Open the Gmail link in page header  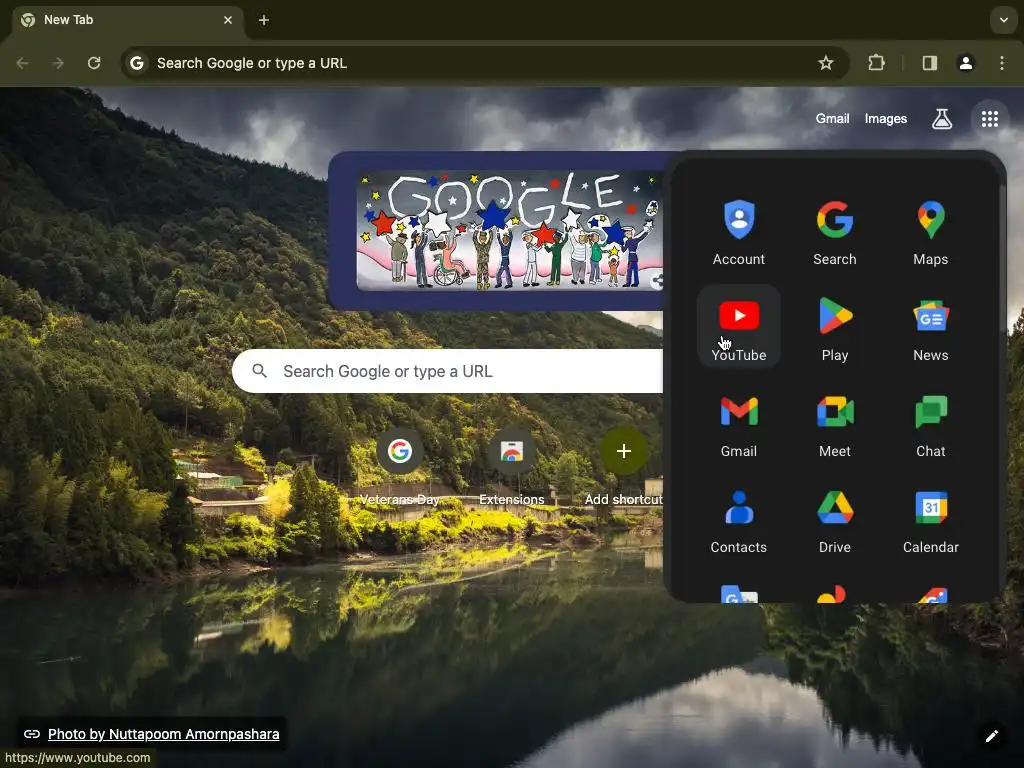[832, 119]
